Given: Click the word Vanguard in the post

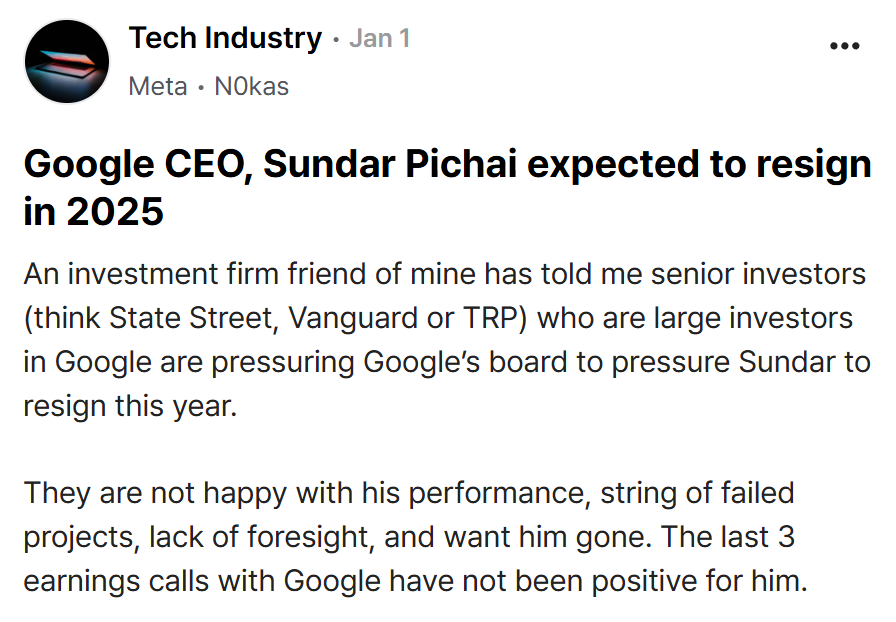Looking at the screenshot, I should click(x=353, y=318).
